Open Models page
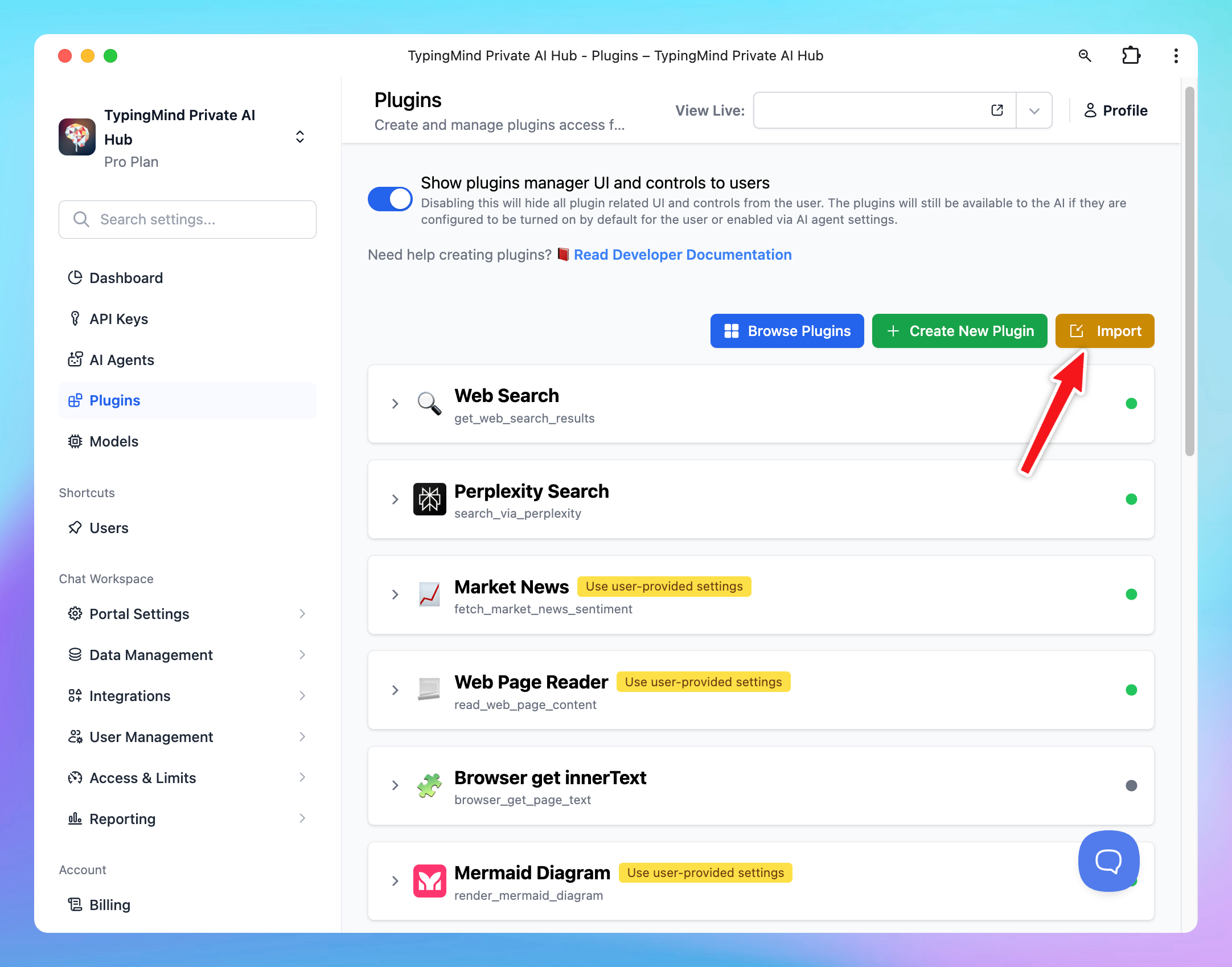The image size is (1232, 967). 187,441
